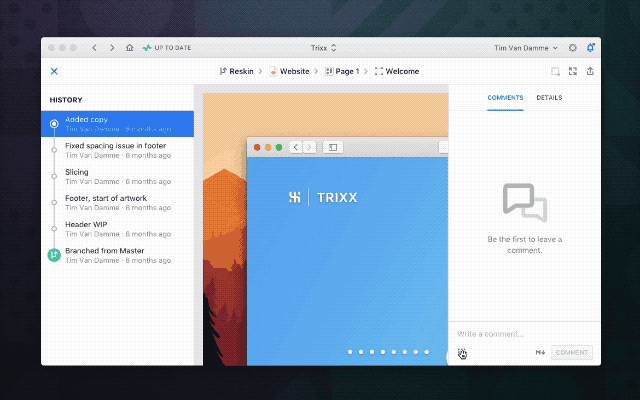The height and width of the screenshot is (400, 640).
Task: Go to the Reskin branch breadcrumb
Action: coord(237,71)
